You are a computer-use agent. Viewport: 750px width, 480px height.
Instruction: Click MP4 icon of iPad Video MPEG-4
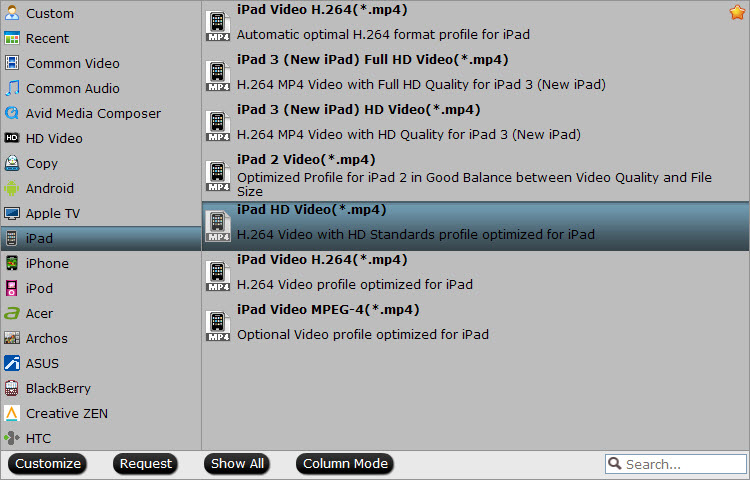[218, 326]
